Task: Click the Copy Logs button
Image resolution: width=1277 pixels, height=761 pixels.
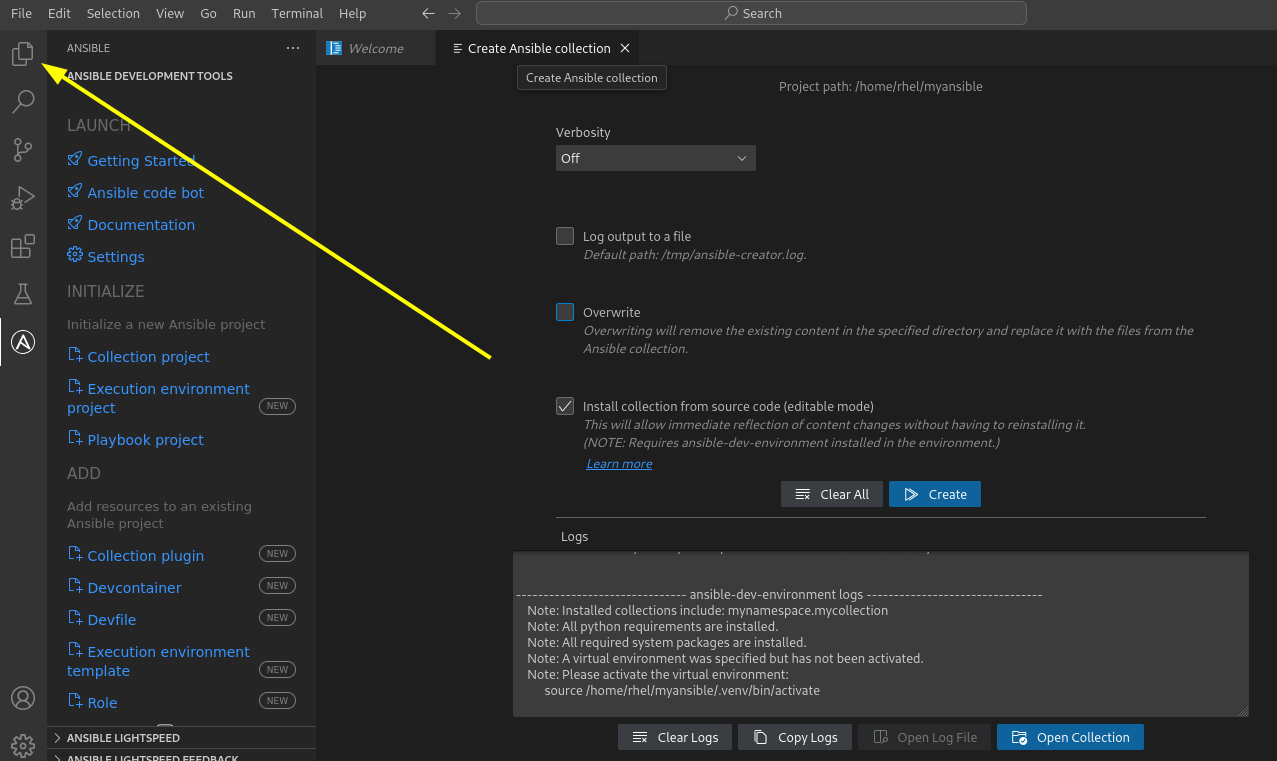Action: tap(795, 737)
